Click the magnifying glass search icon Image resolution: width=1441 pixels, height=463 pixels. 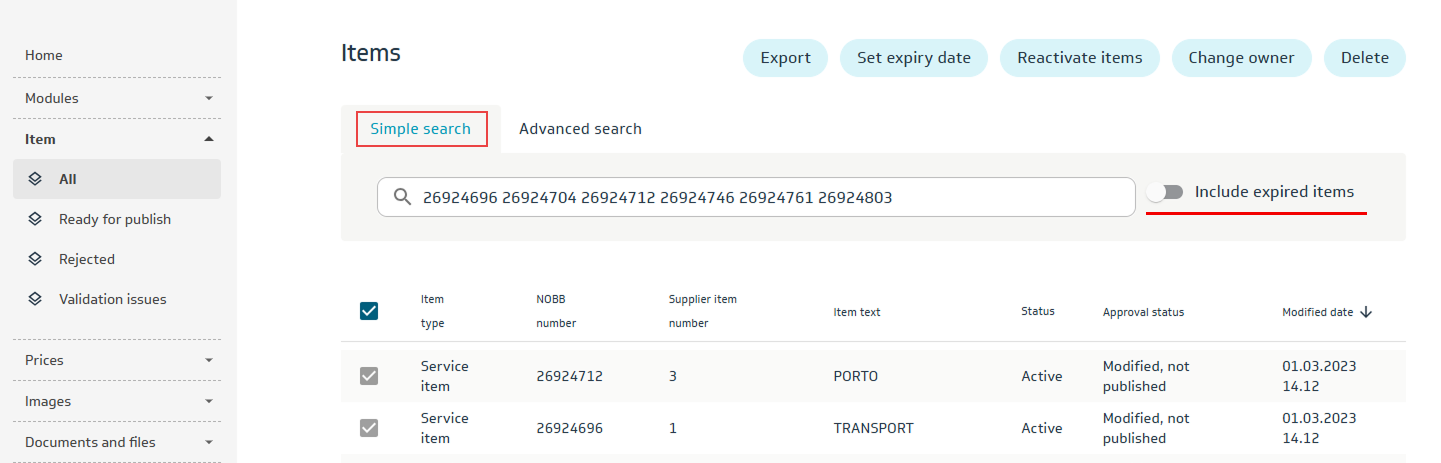[x=402, y=198]
